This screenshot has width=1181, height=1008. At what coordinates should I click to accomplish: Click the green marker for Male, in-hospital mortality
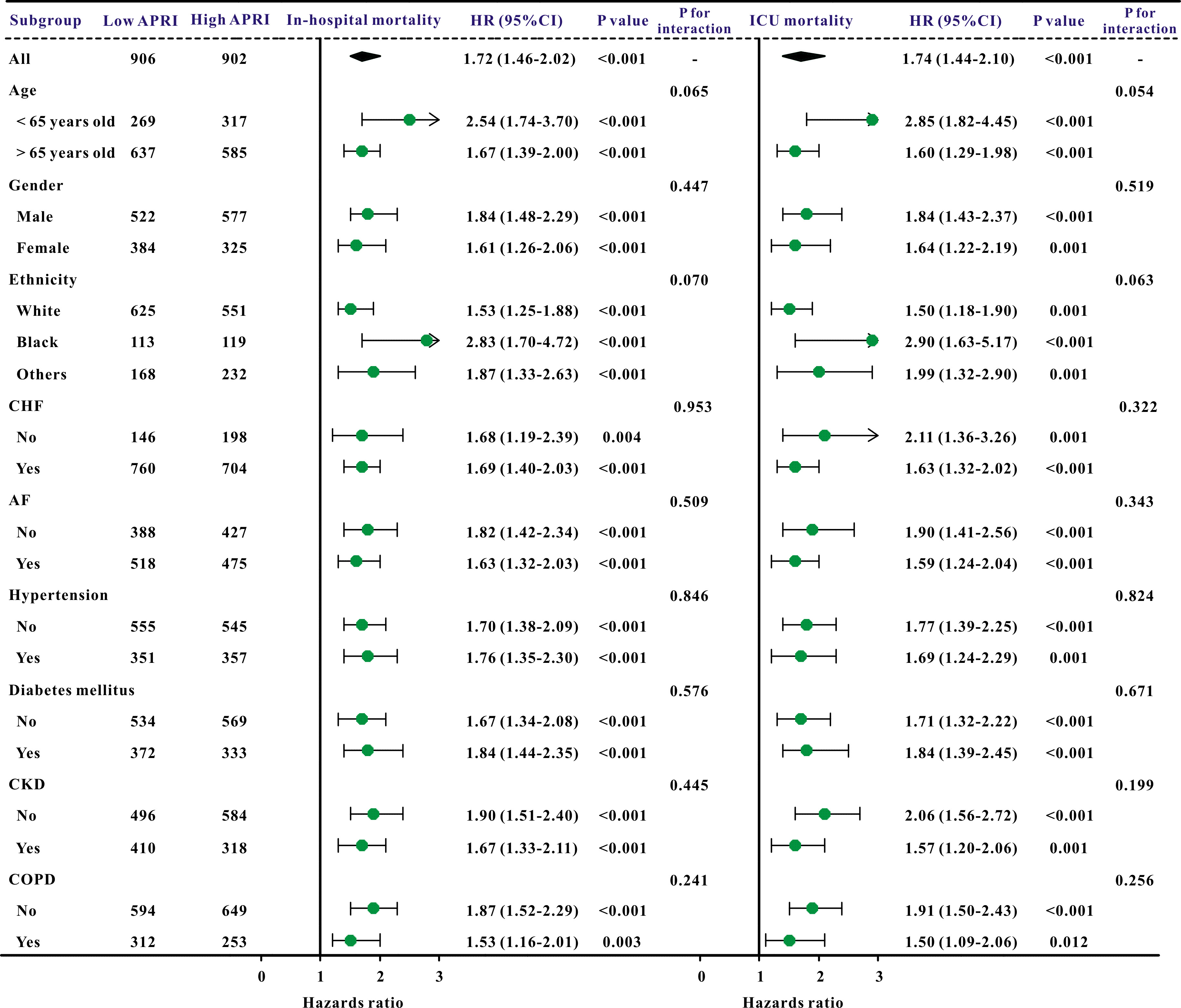(368, 214)
